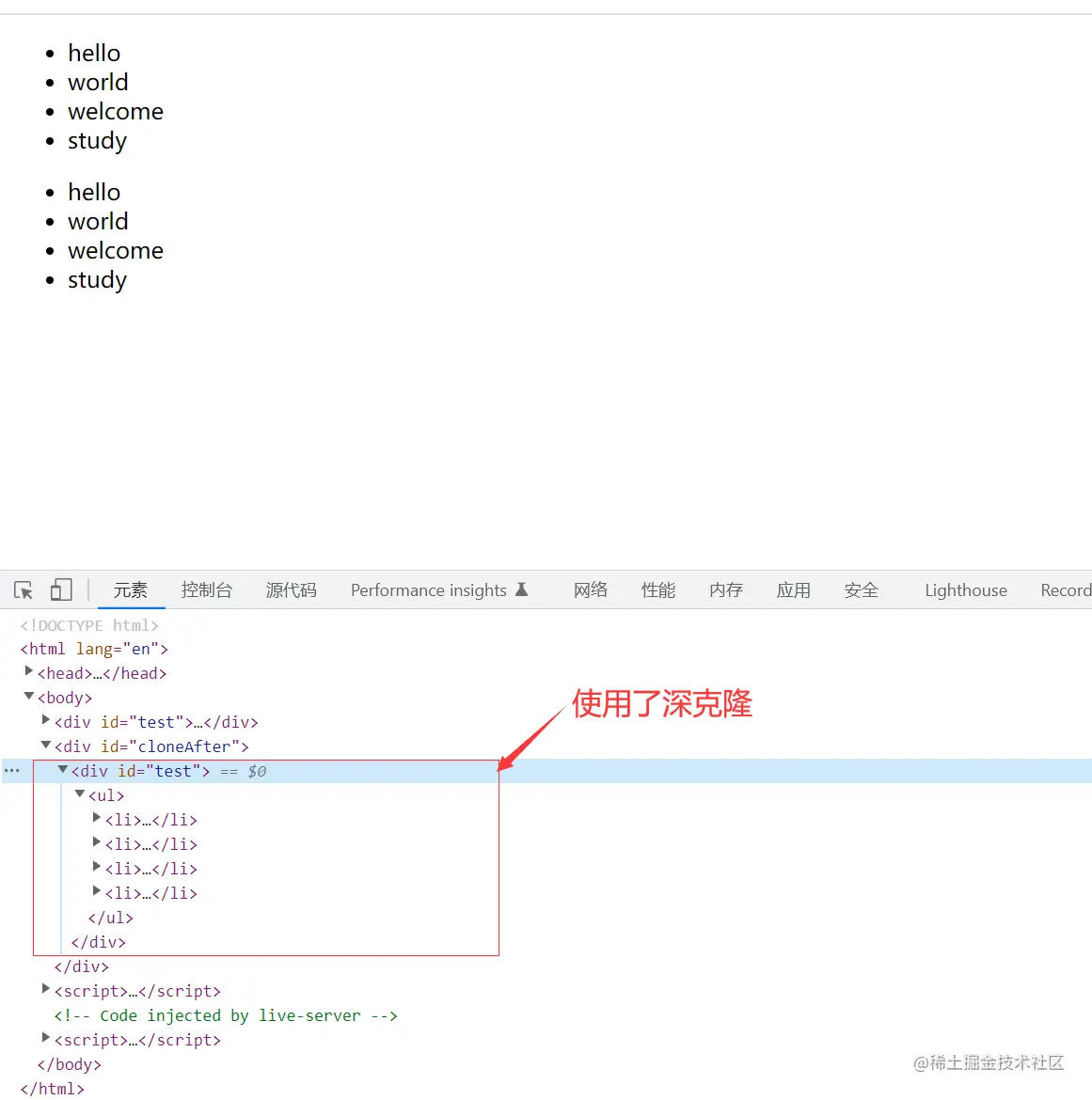1092x1100 pixels.
Task: Toggle the device toolbar icon
Action: coord(61,590)
